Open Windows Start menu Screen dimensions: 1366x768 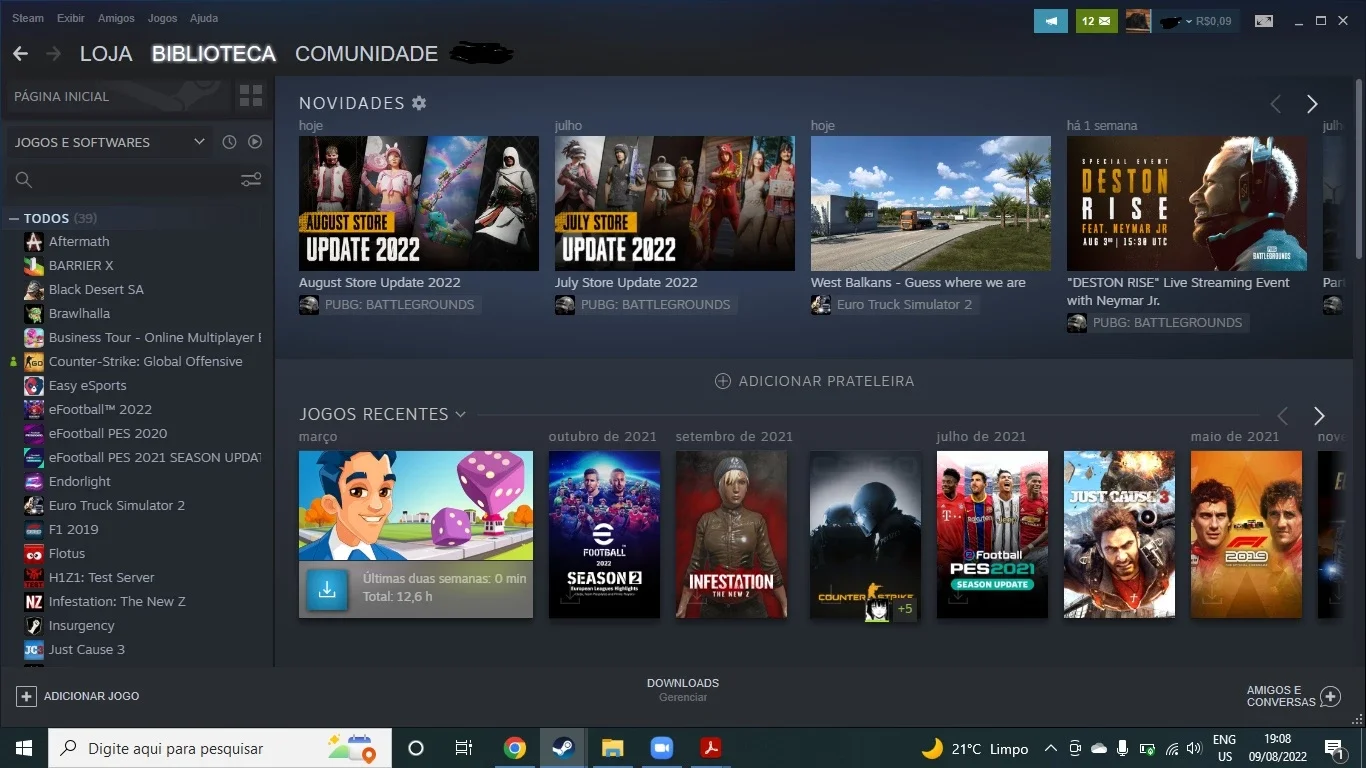click(x=24, y=748)
